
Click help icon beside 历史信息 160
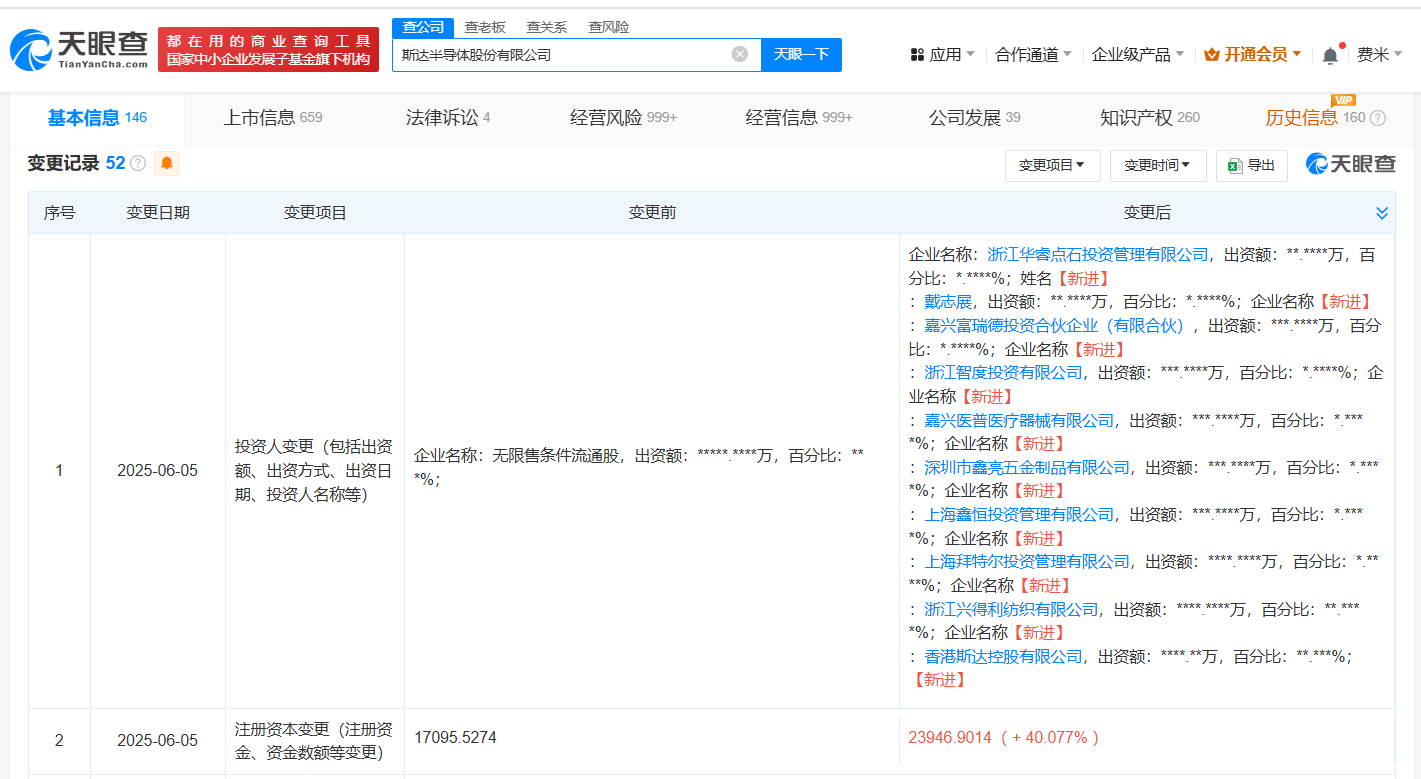pos(1378,118)
